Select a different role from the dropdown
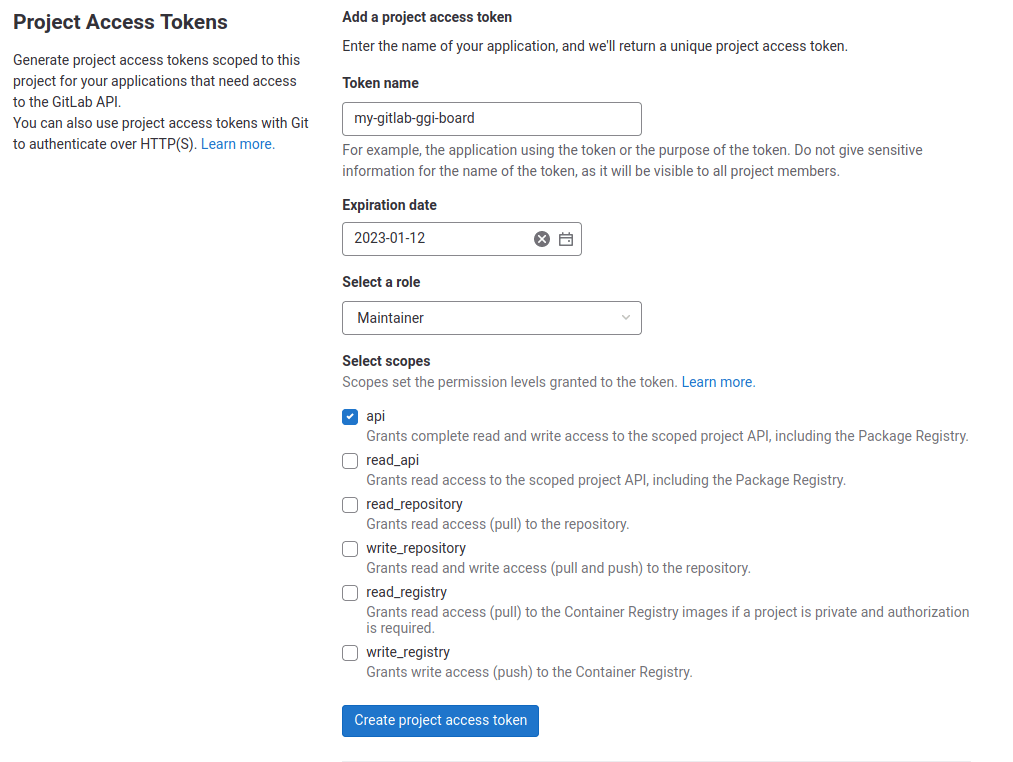The height and width of the screenshot is (762, 1013). (x=491, y=317)
